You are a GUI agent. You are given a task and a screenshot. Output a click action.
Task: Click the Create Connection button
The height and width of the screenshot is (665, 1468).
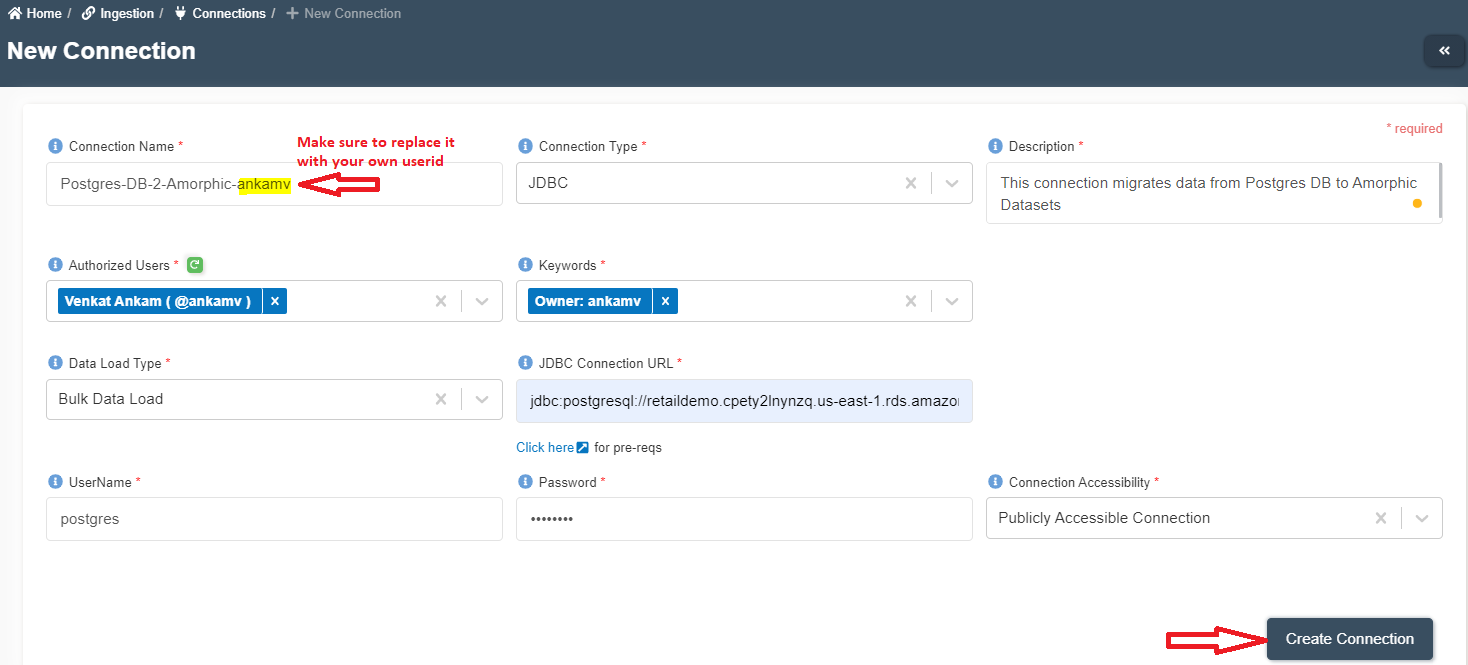pos(1350,639)
